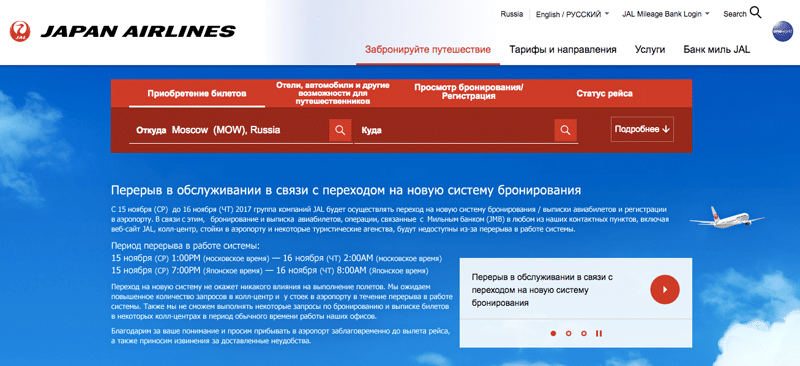Select the third carousel dot
800x366 pixels.
click(x=584, y=333)
